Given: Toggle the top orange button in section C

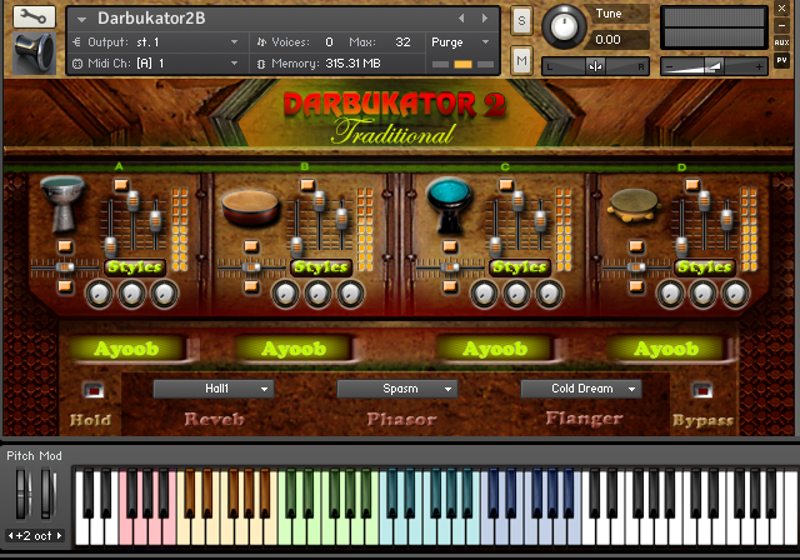Looking at the screenshot, I should coord(506,185).
